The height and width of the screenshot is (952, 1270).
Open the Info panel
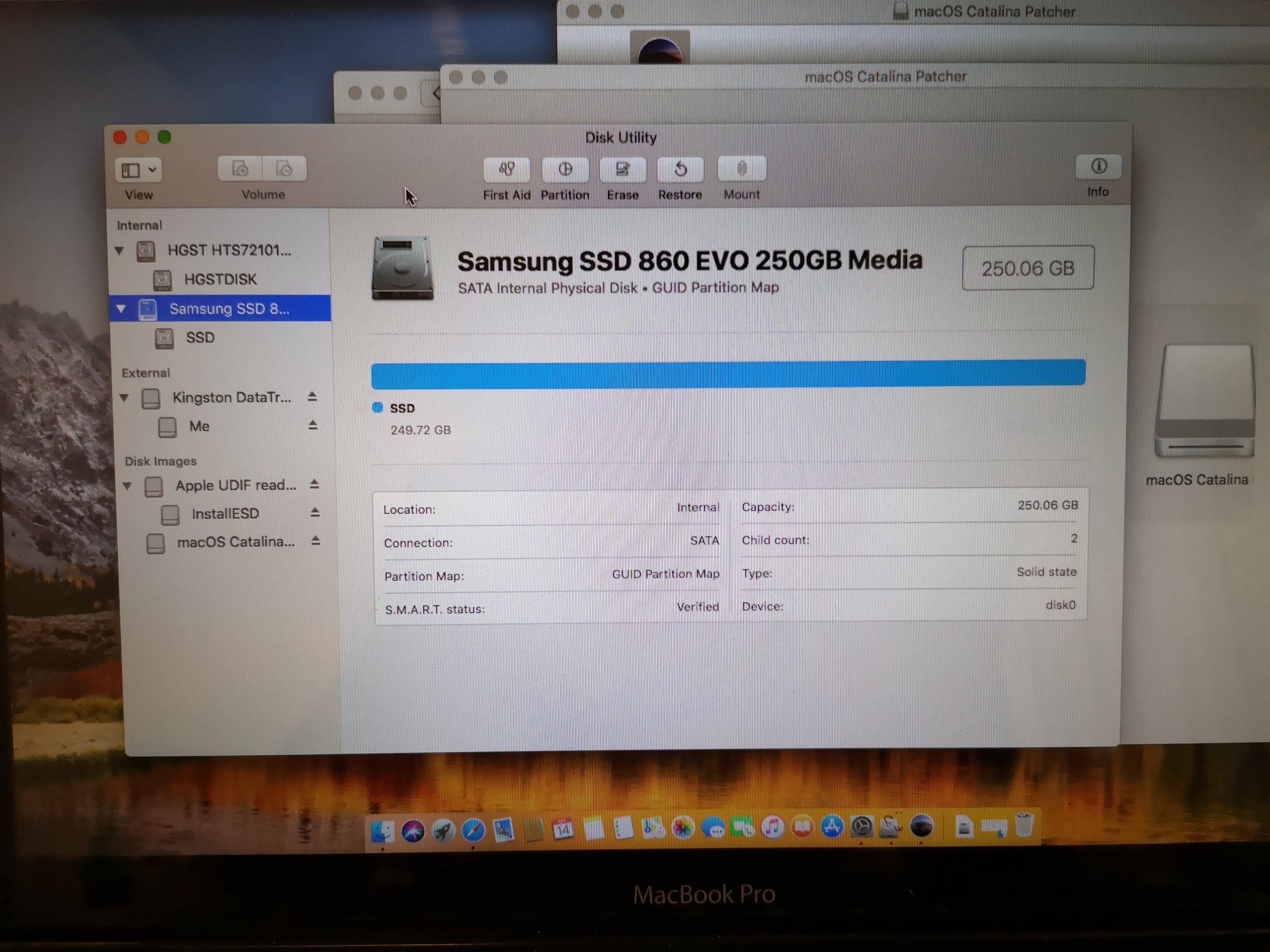coord(1099,167)
